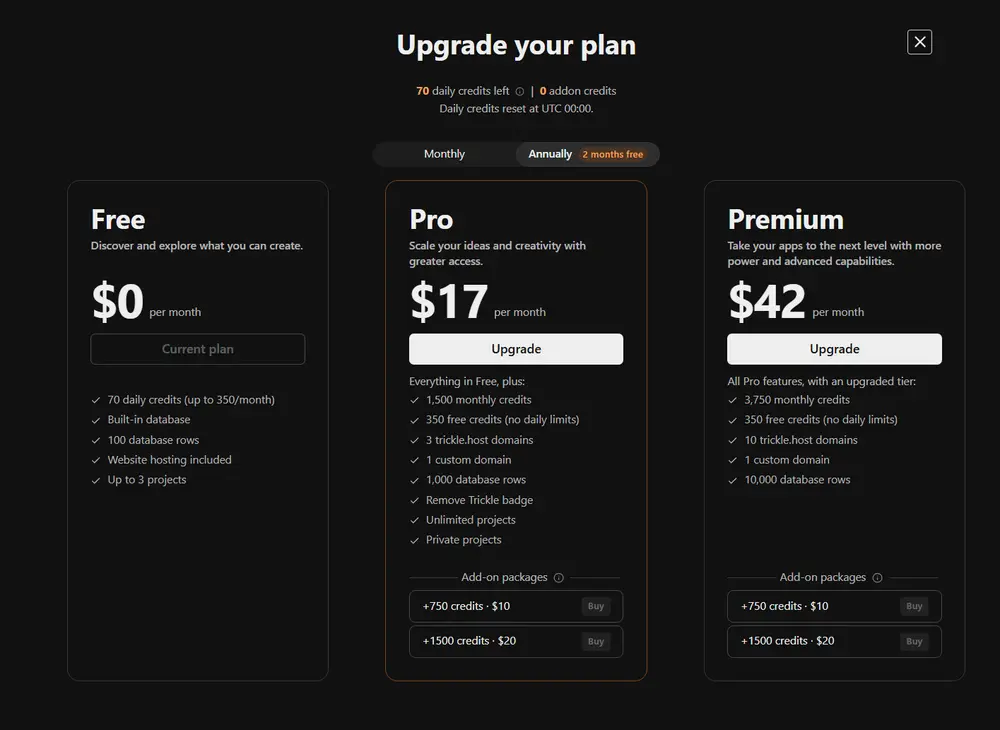Click checkmark beside Remove Trickle badge
Image resolution: width=1000 pixels, height=730 pixels.
tap(415, 500)
